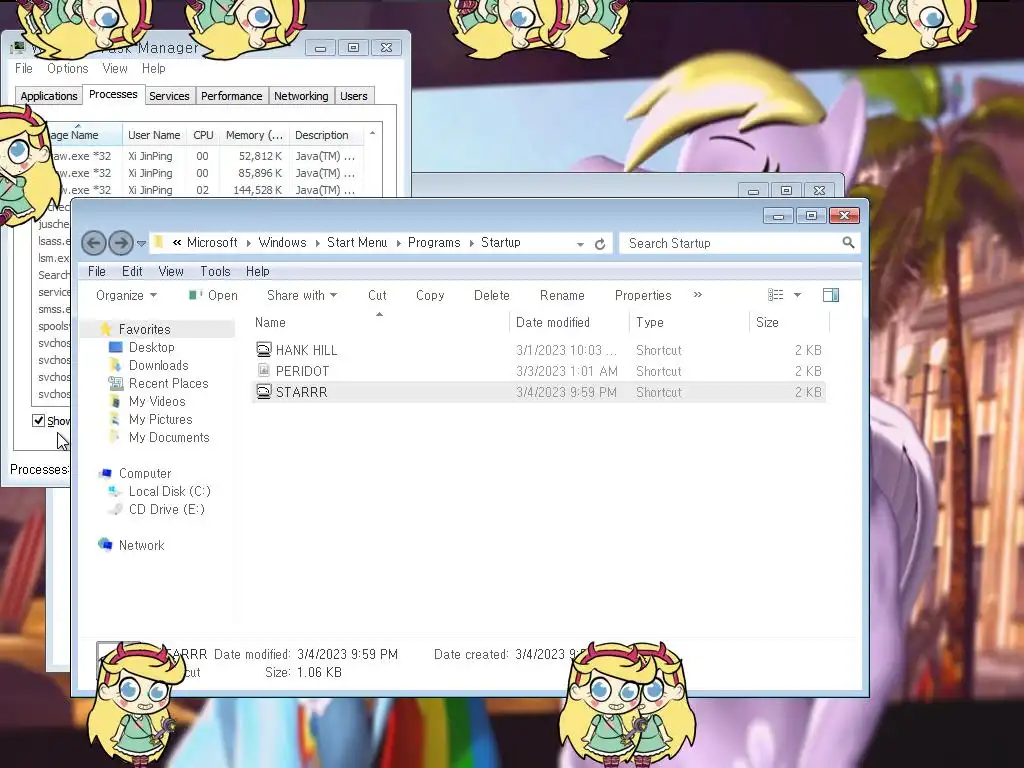Viewport: 1024px width, 768px height.
Task: Switch to Task Manager Services tab
Action: point(169,96)
